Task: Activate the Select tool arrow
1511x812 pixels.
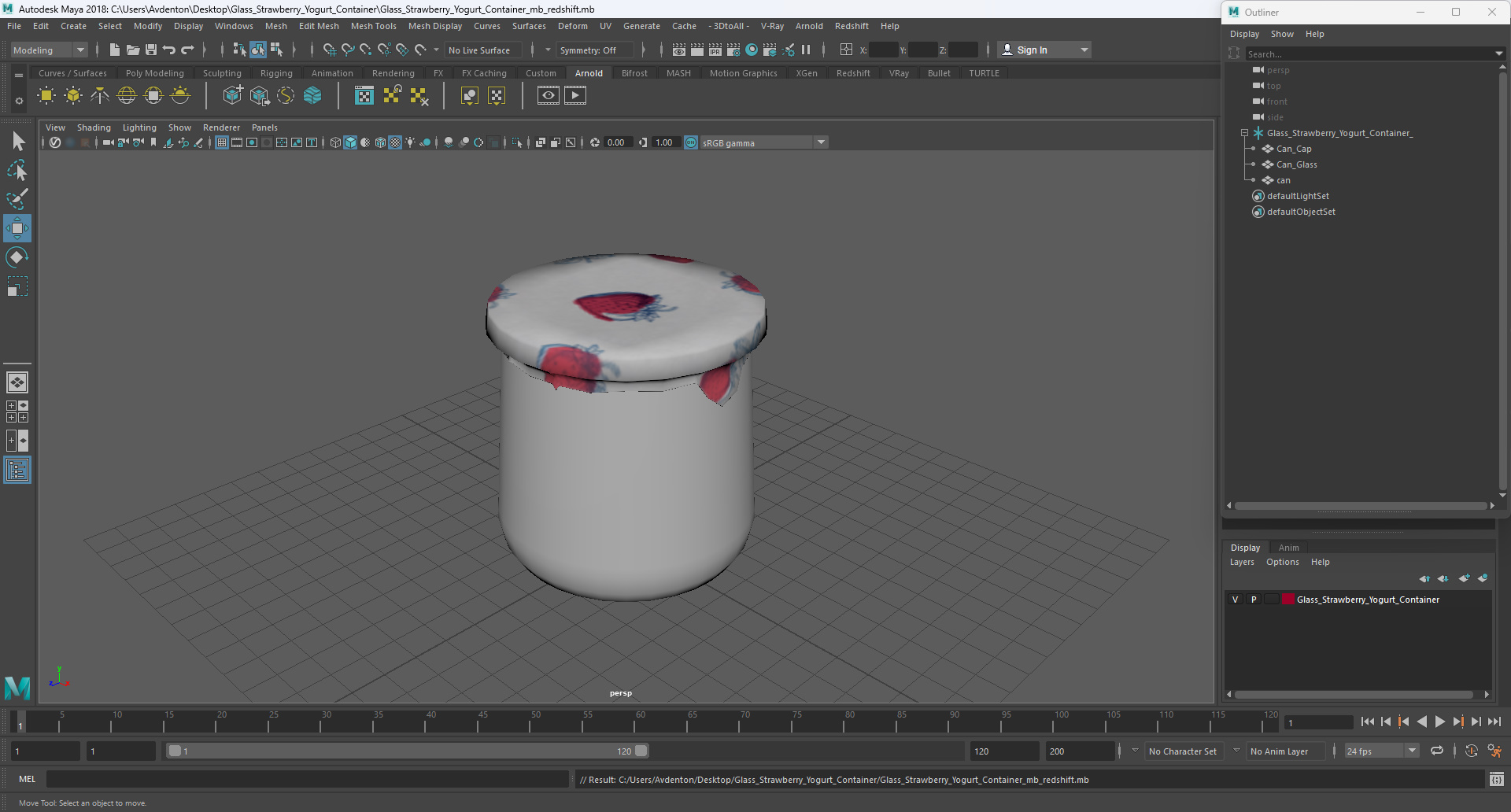Action: click(x=17, y=142)
